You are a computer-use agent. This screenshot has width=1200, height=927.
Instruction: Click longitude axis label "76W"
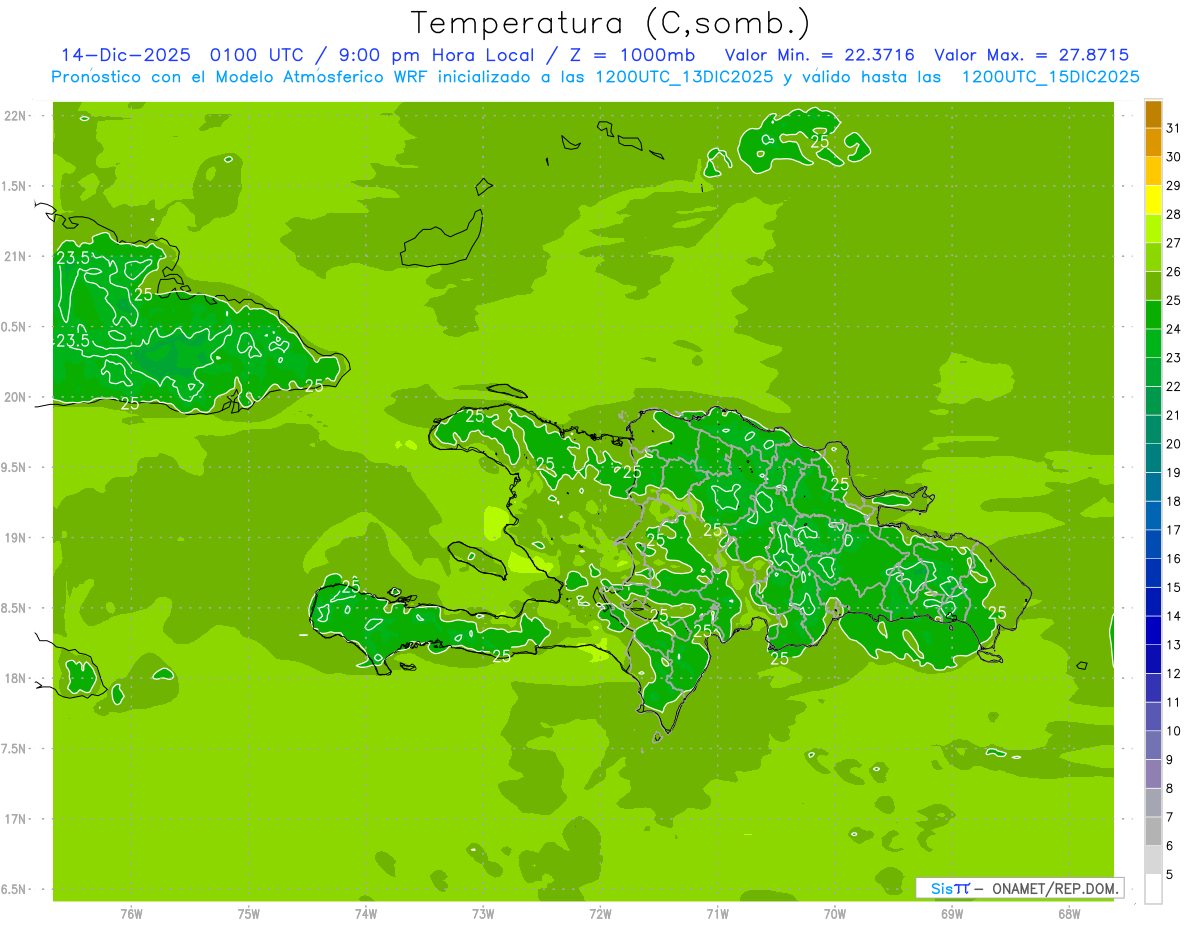(131, 913)
